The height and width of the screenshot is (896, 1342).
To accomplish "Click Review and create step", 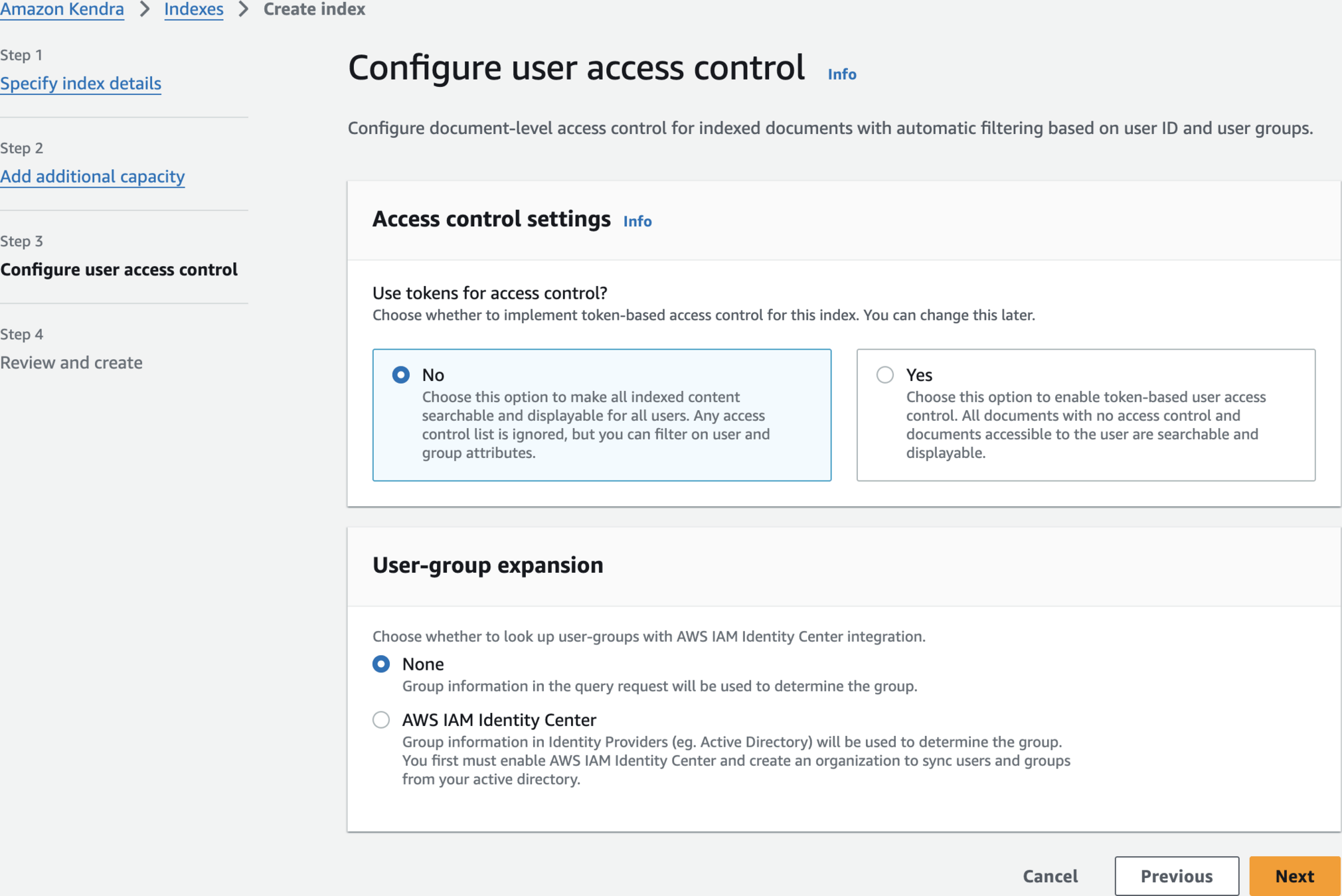I will click(x=71, y=362).
